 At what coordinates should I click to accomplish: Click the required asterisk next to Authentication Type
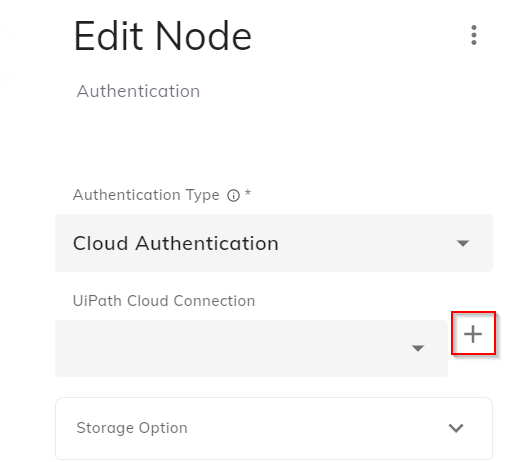(248, 193)
